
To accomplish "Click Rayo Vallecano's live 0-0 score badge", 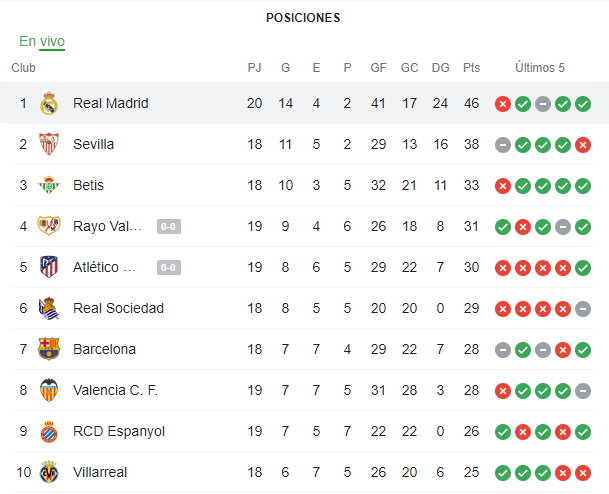I will [x=168, y=226].
